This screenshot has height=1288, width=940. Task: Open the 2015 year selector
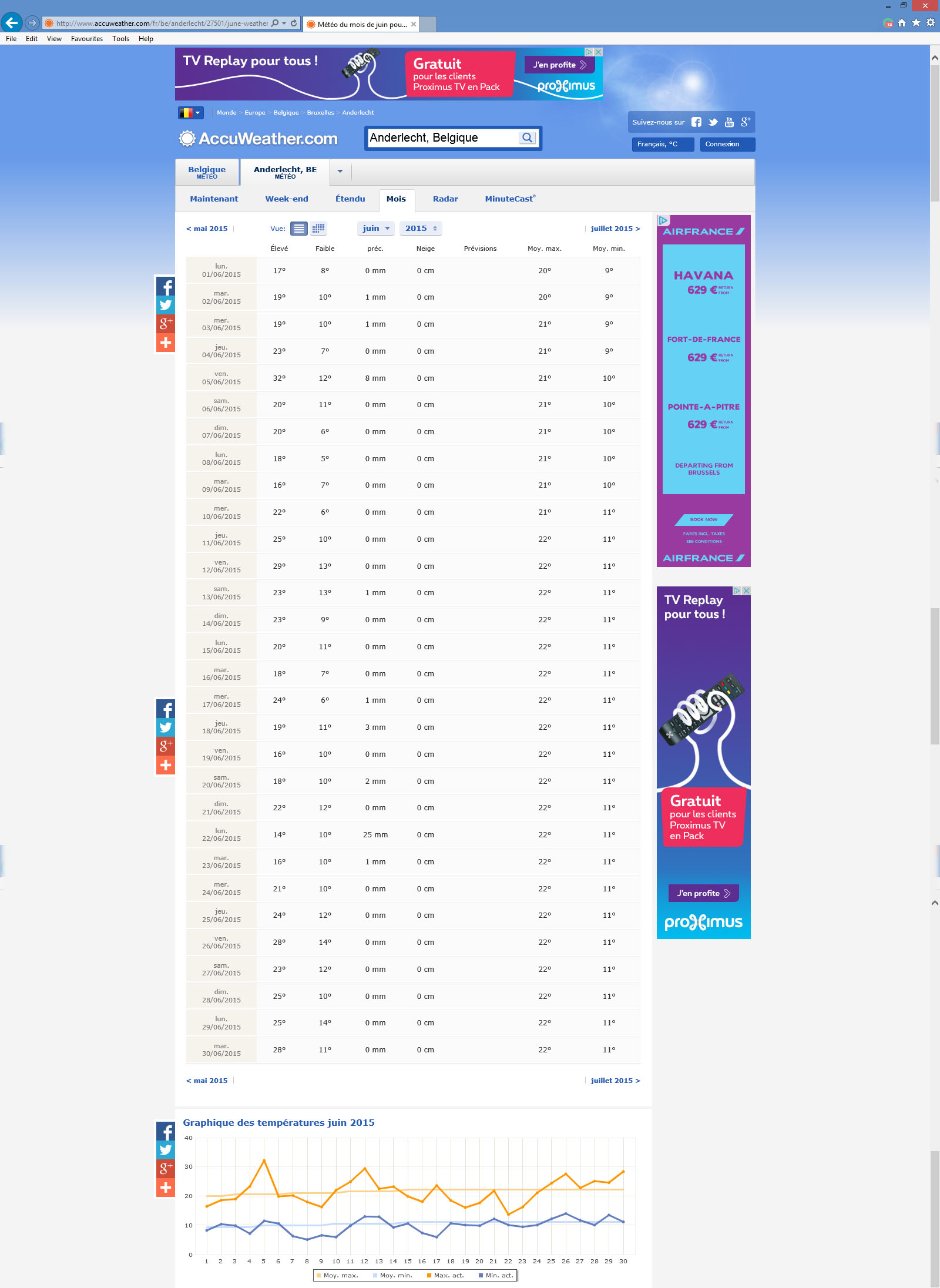pos(421,229)
